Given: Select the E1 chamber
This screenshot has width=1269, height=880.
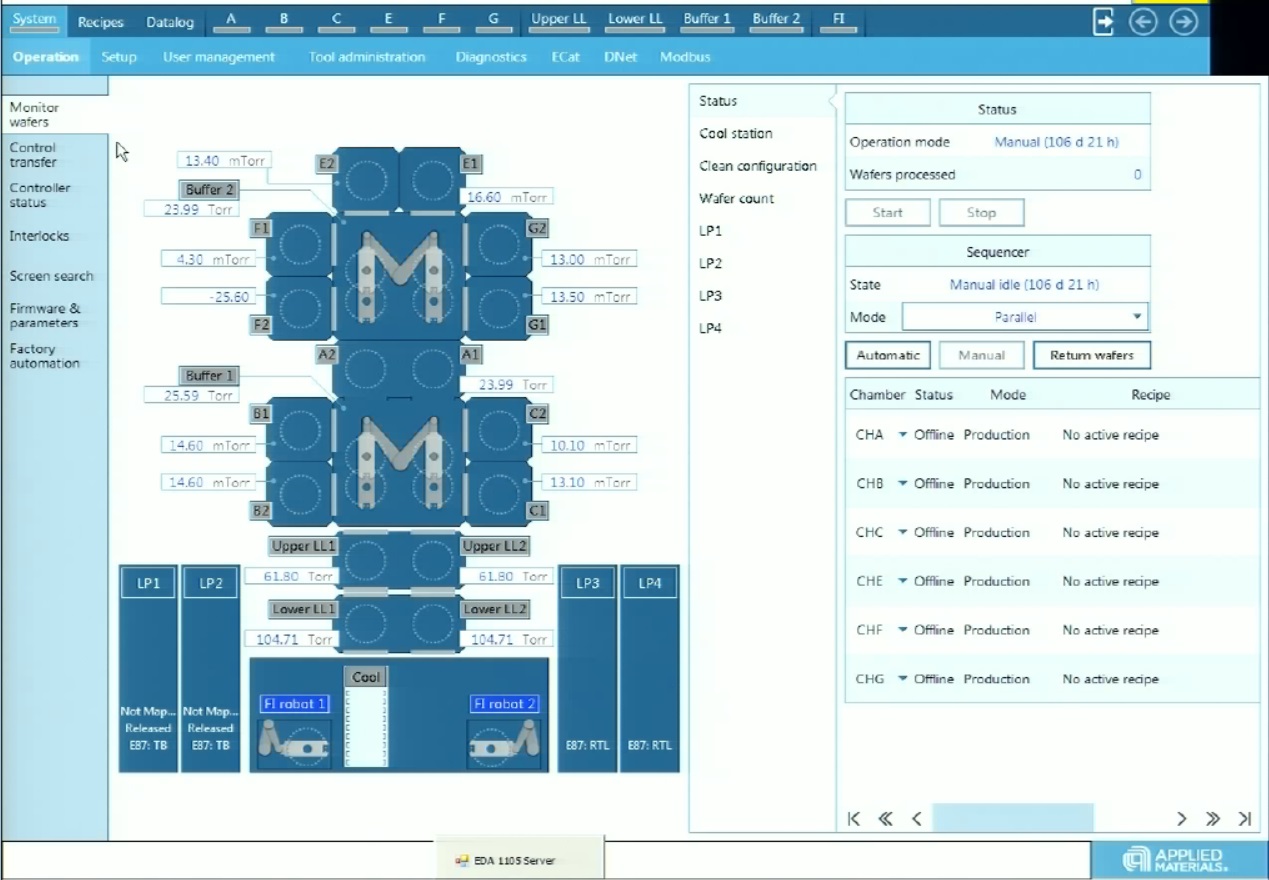Looking at the screenshot, I should 431,180.
